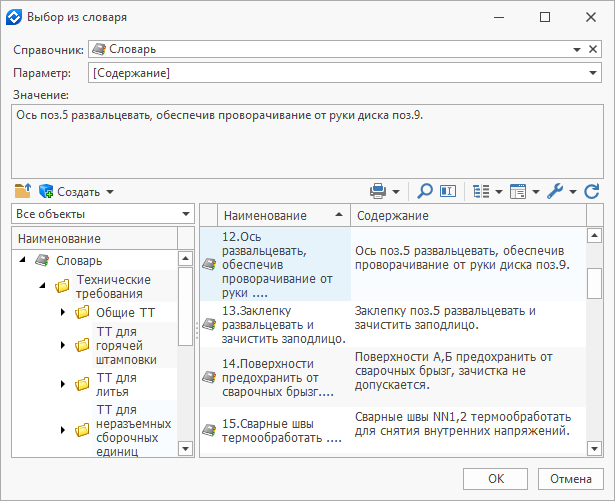The image size is (615, 501).
Task: Click the Отмена button
Action: coord(570,478)
